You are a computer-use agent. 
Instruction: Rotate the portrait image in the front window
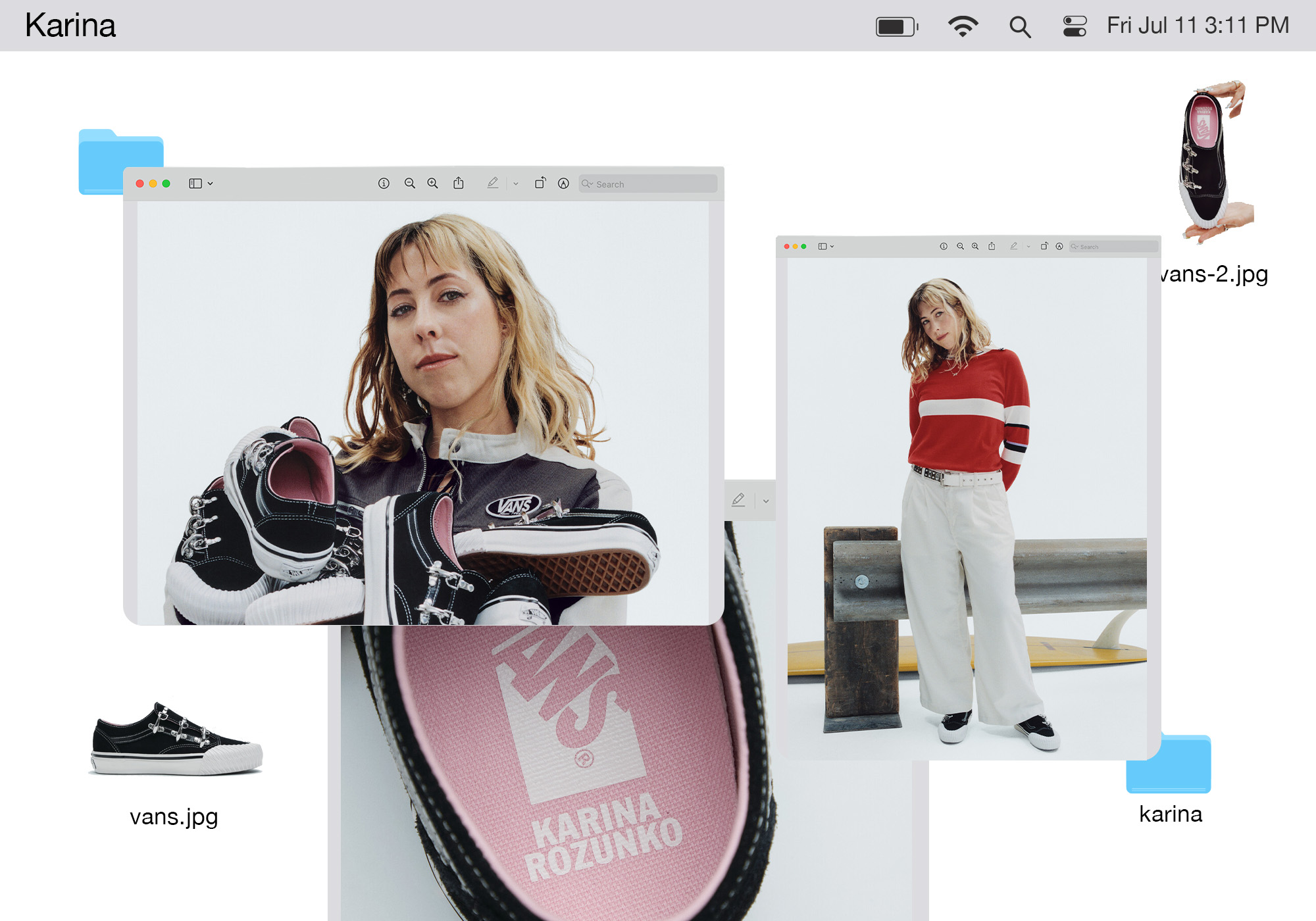540,183
